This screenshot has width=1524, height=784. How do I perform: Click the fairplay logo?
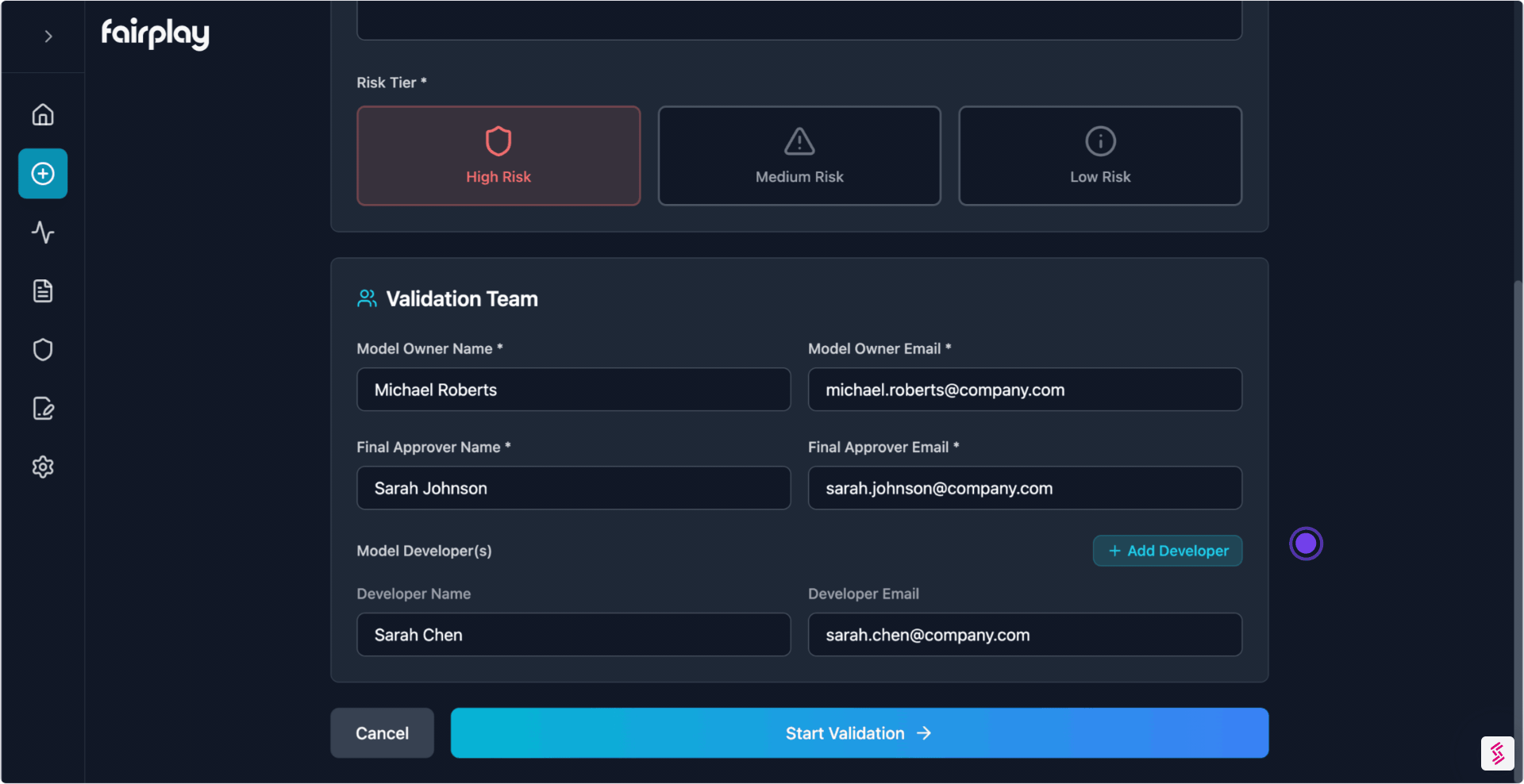coord(156,33)
